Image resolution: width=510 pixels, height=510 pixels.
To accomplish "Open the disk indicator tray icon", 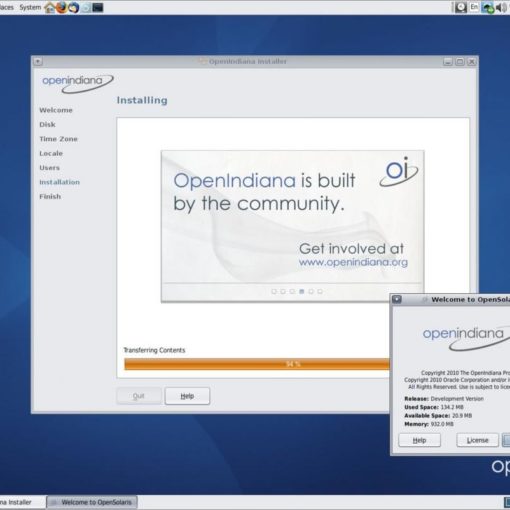I will pos(461,7).
